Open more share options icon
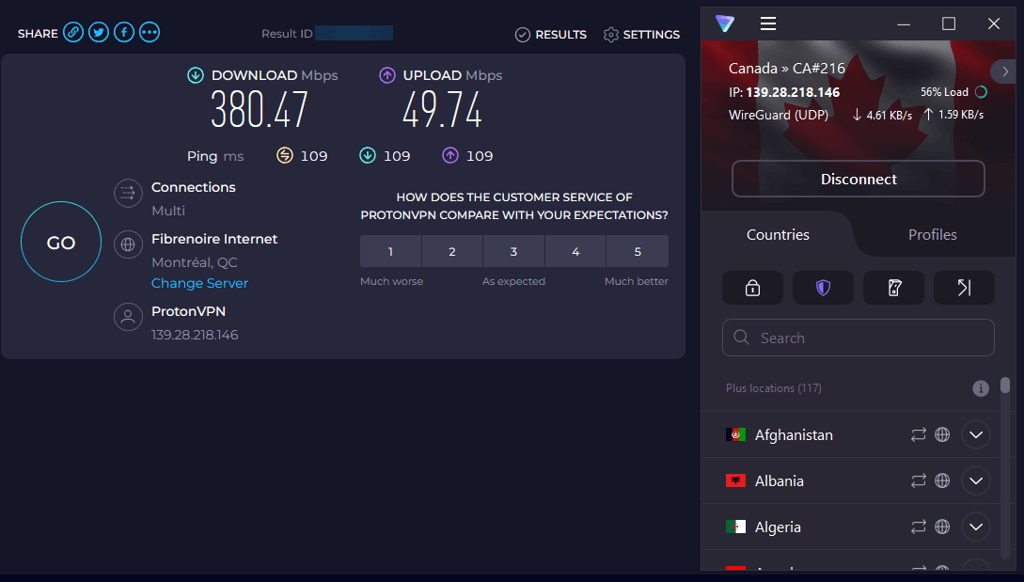 [x=150, y=33]
